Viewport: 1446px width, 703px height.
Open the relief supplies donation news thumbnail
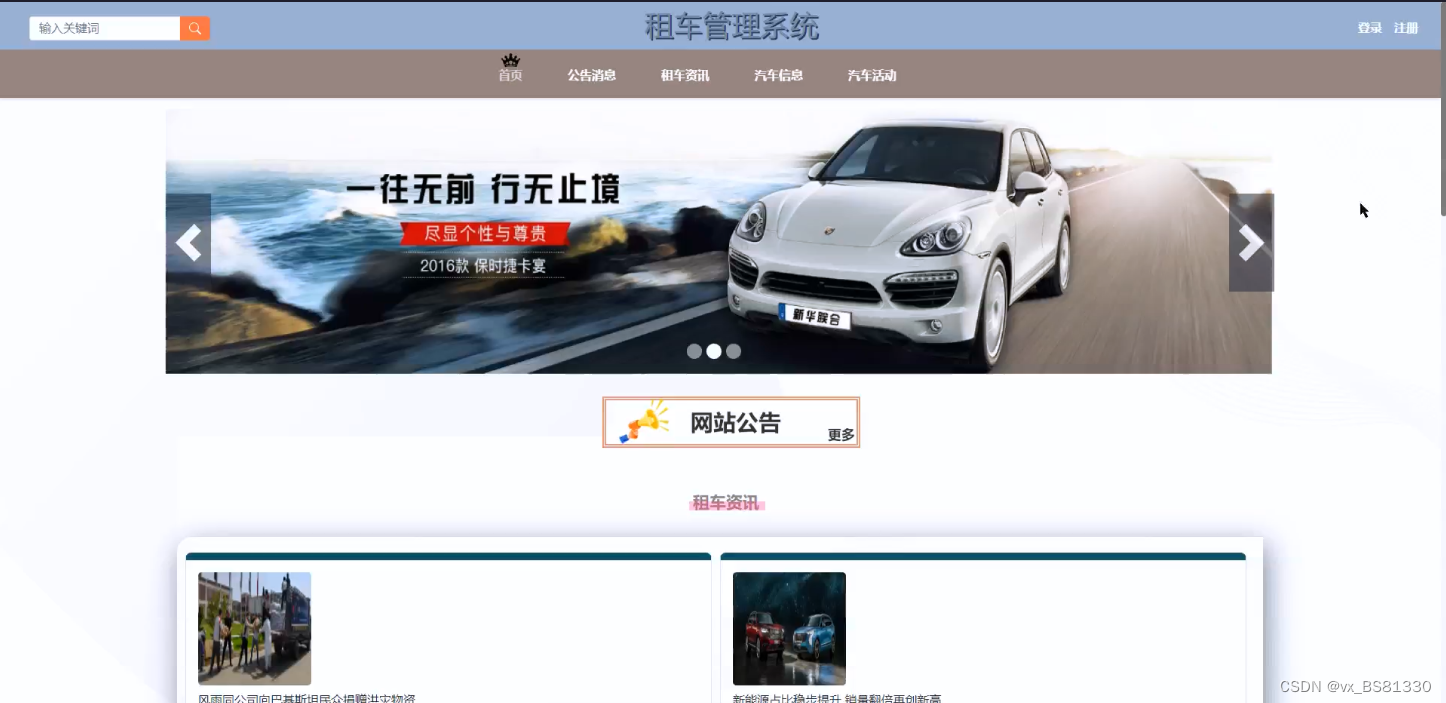point(254,628)
